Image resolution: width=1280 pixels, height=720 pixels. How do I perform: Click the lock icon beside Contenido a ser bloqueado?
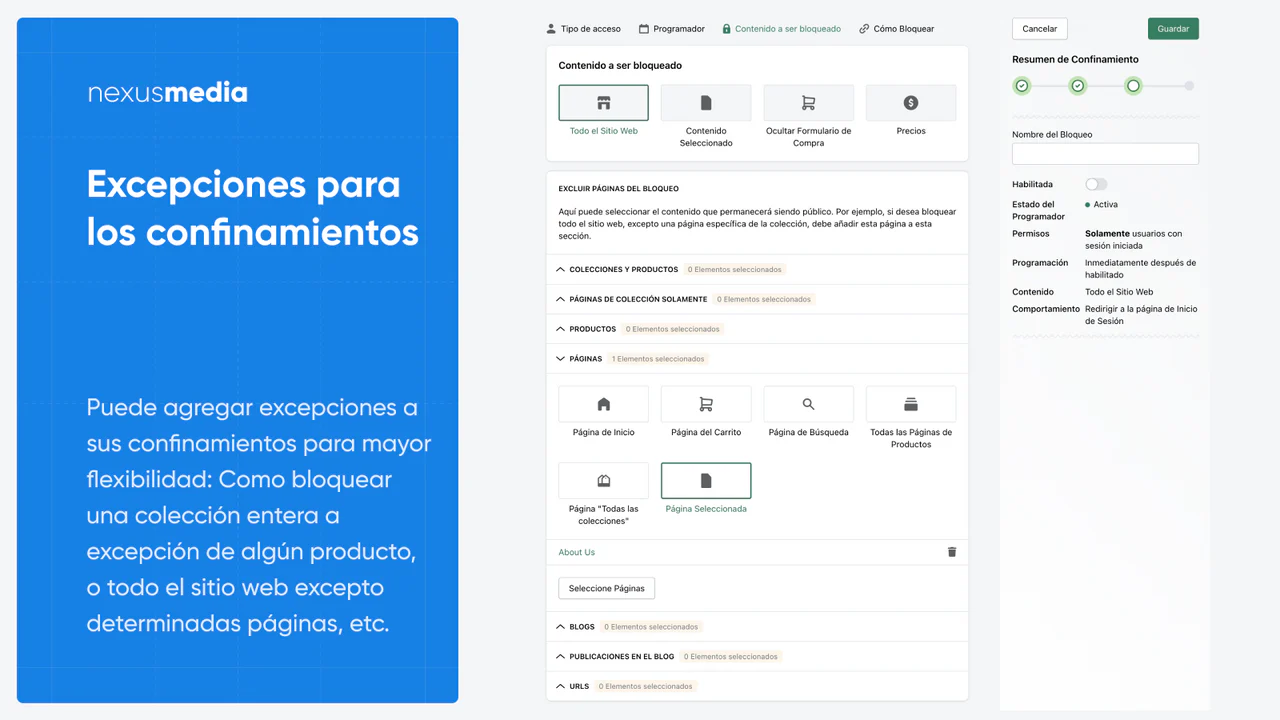pos(727,29)
